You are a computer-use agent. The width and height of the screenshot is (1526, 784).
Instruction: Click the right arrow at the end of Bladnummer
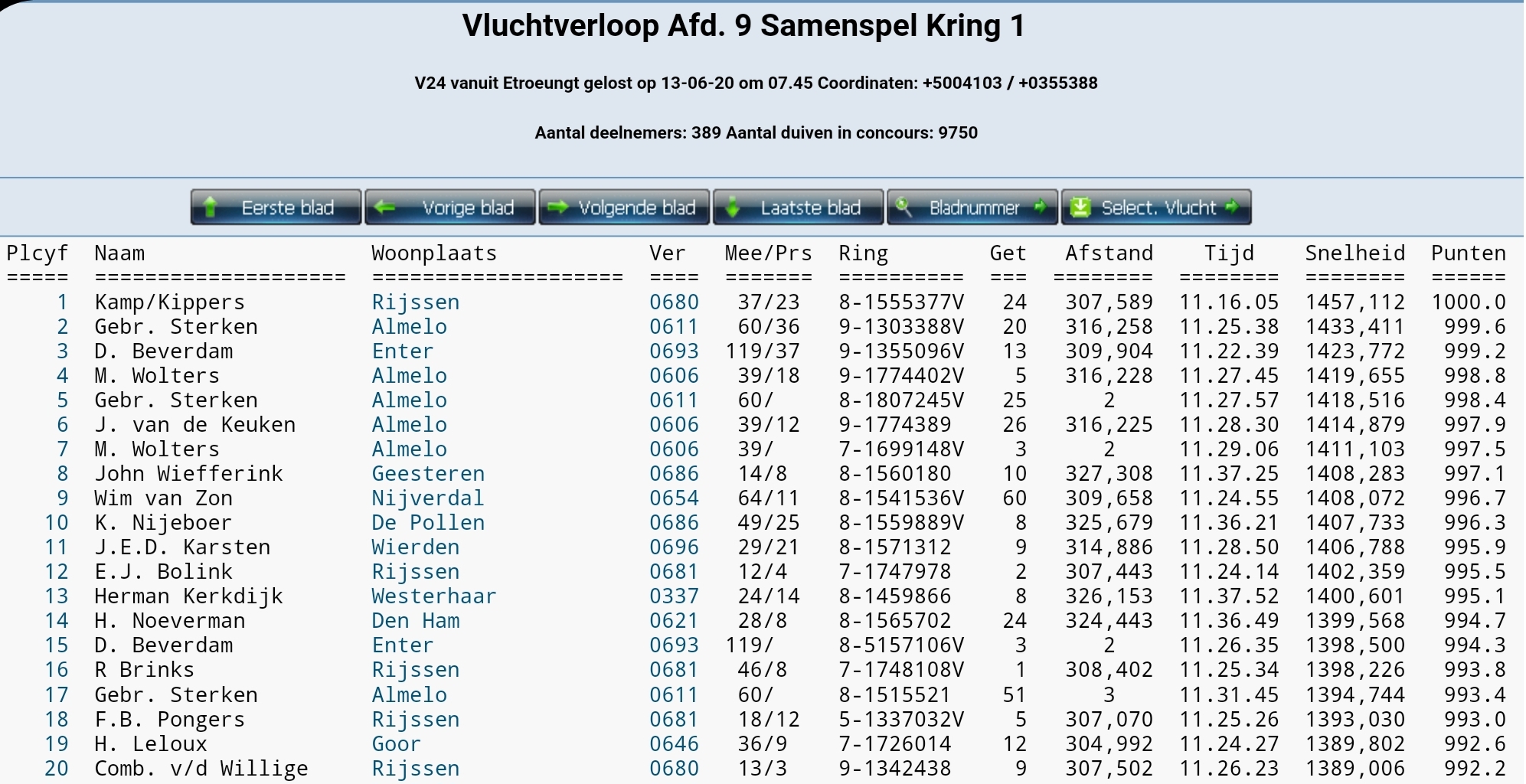tap(1040, 207)
